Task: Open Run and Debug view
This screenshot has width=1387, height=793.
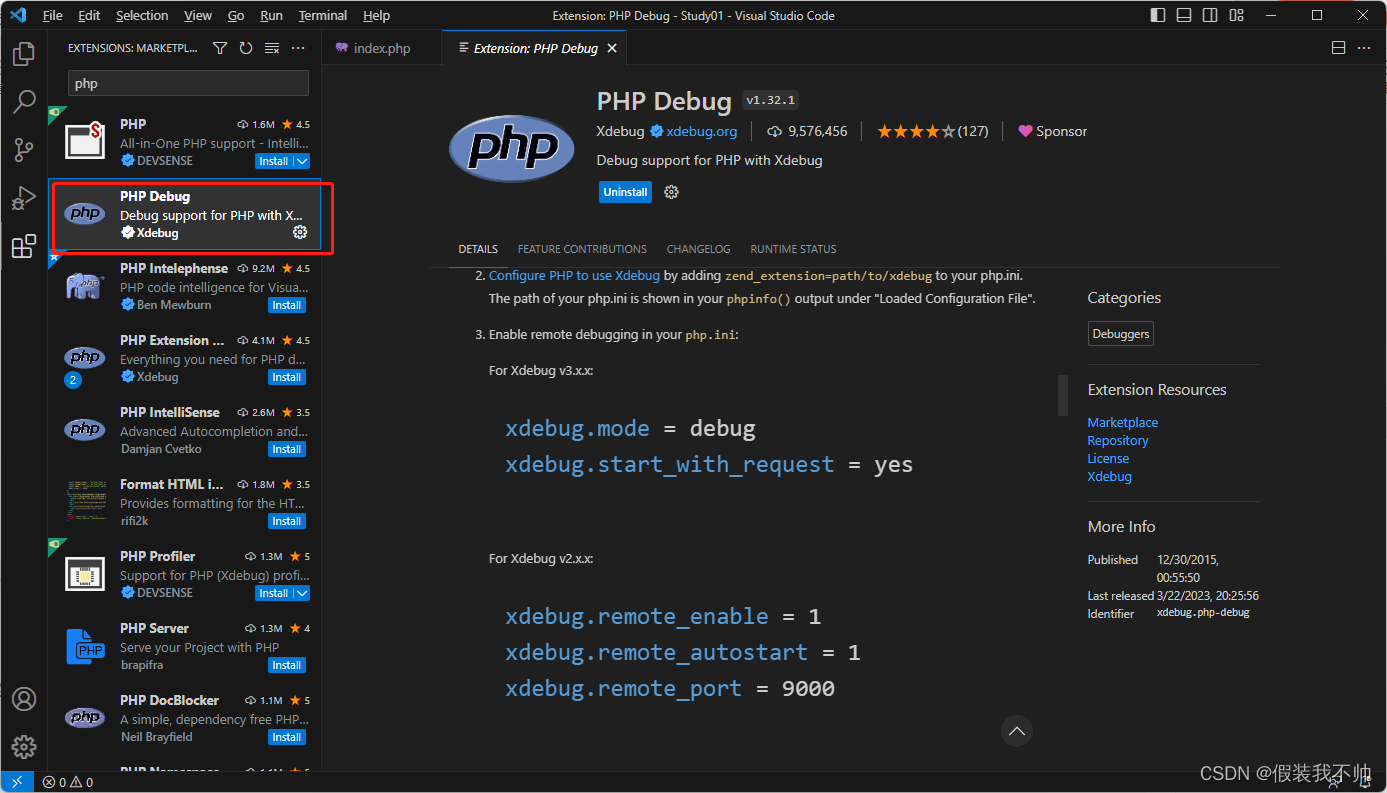Action: point(24,198)
